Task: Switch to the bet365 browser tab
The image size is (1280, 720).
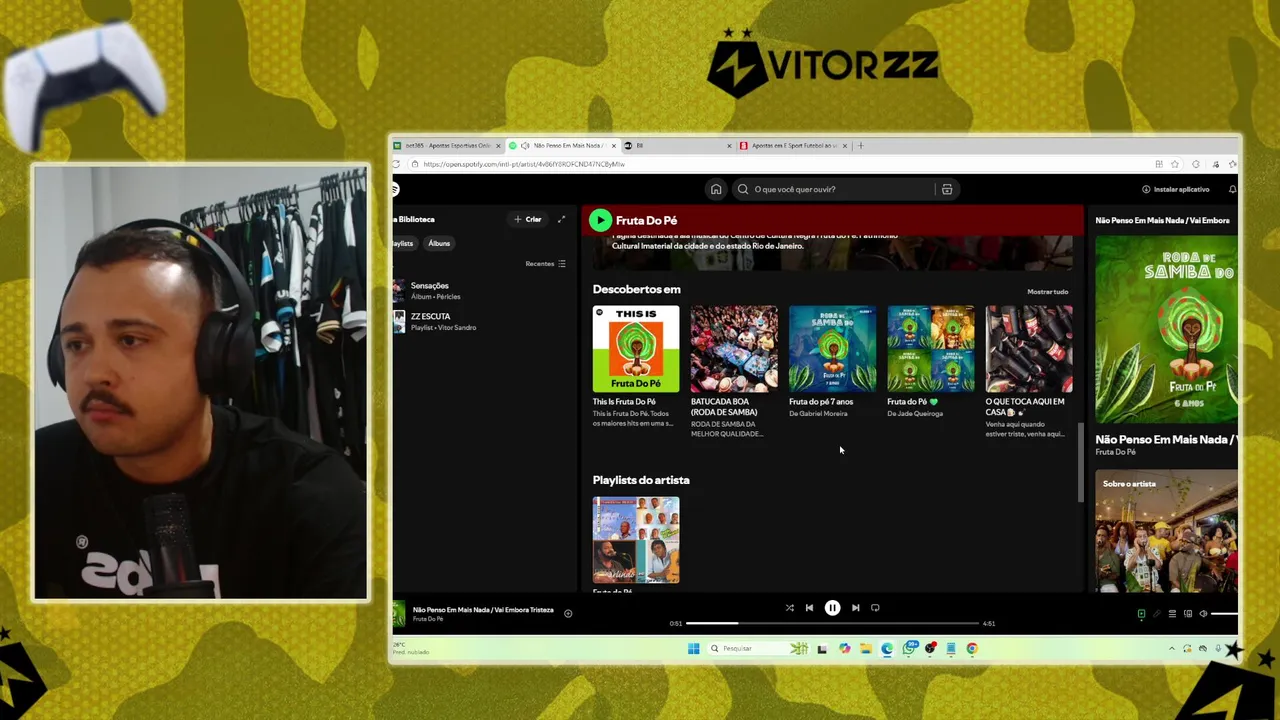Action: [446, 146]
